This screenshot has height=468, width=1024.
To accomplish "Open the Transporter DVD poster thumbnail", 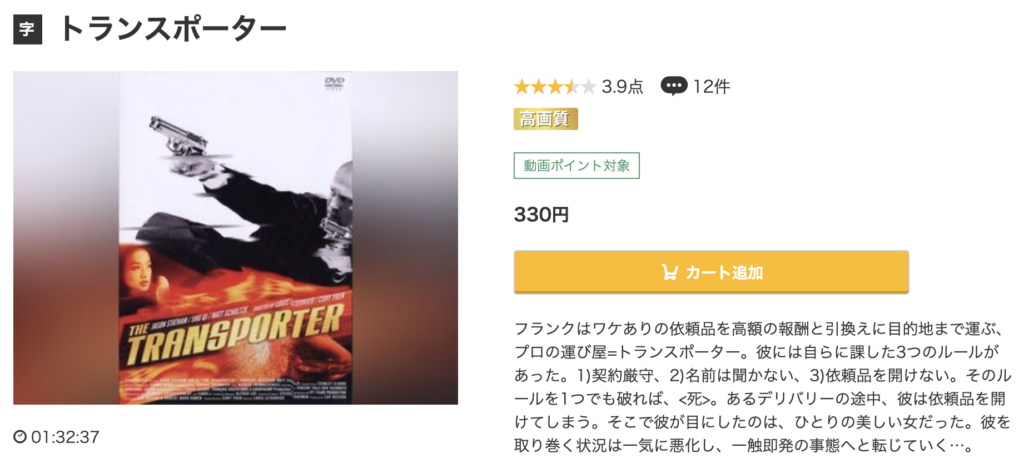I will click(235, 238).
